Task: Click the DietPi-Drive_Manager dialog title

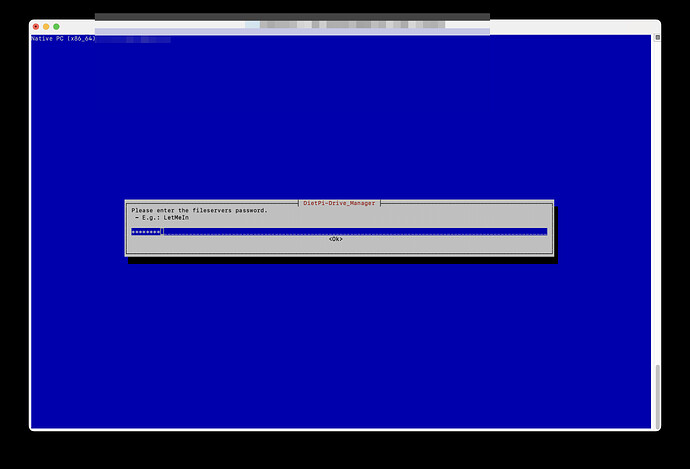Action: pyautogui.click(x=339, y=203)
